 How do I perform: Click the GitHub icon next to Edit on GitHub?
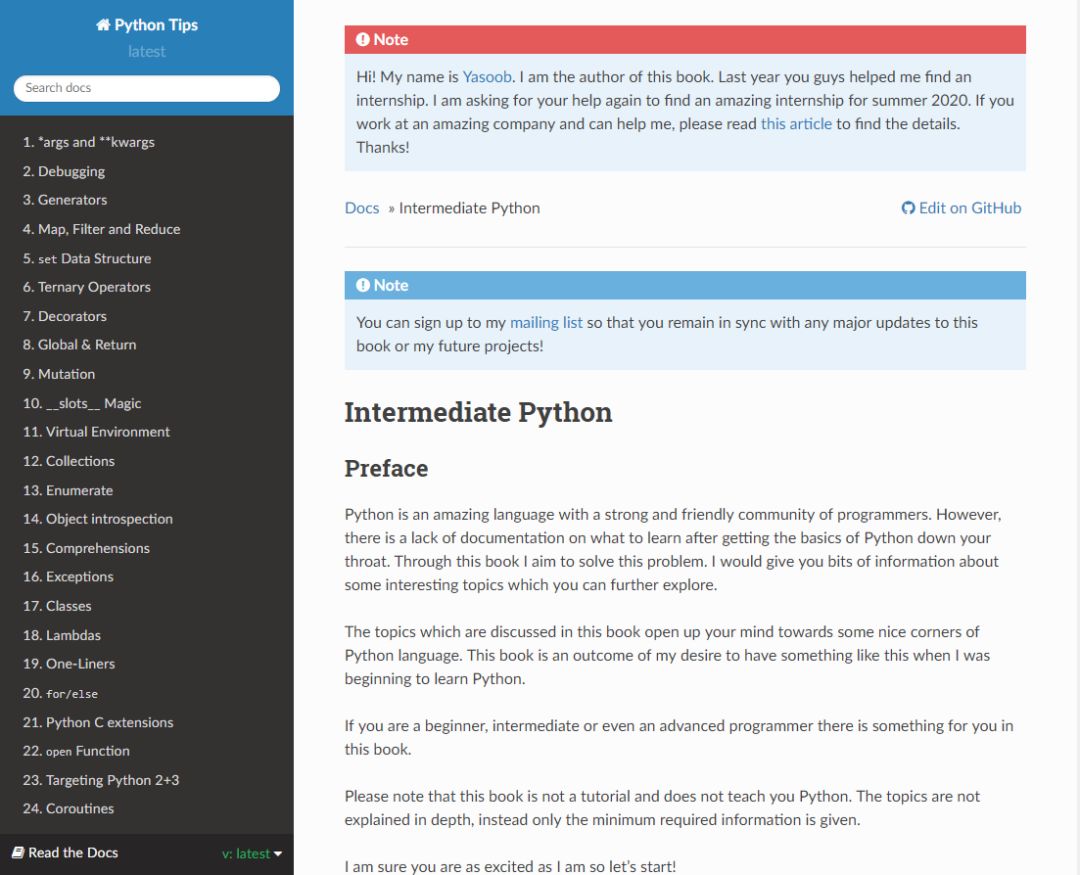pyautogui.click(x=908, y=208)
